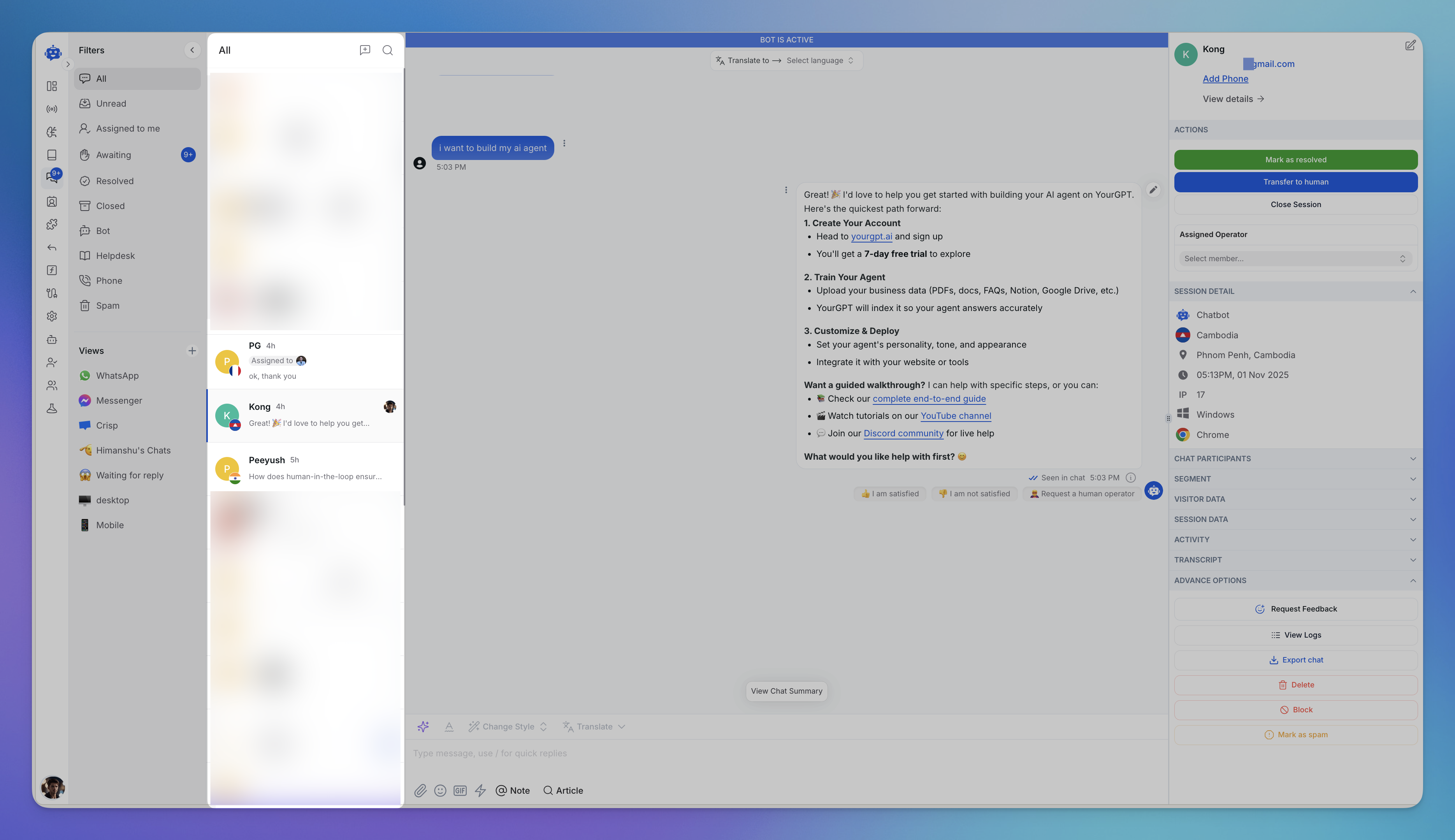Screen dimensions: 1455x840
Task: Open the chatbot Studio brain icon
Action: [52, 132]
